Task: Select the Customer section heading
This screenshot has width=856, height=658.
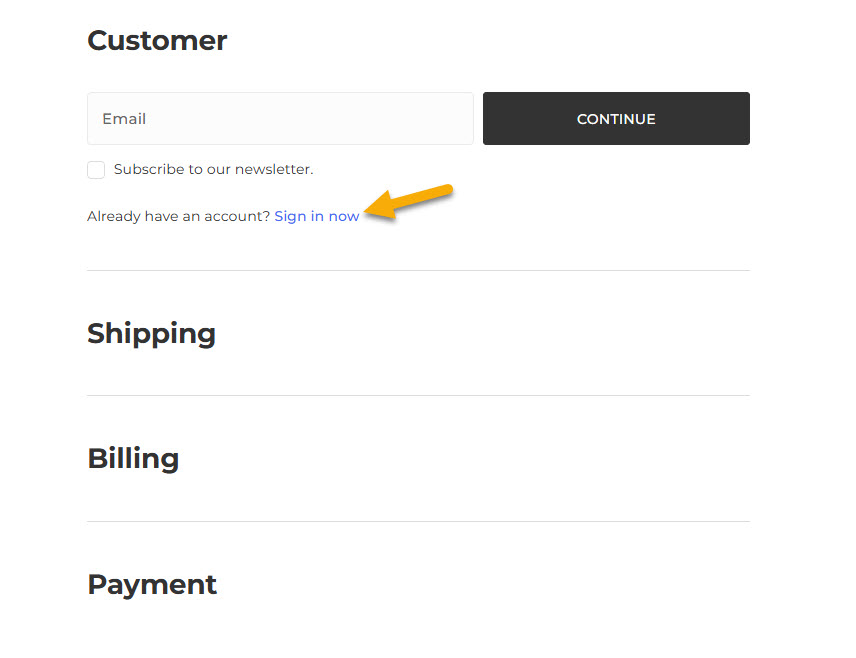Action: click(x=157, y=41)
